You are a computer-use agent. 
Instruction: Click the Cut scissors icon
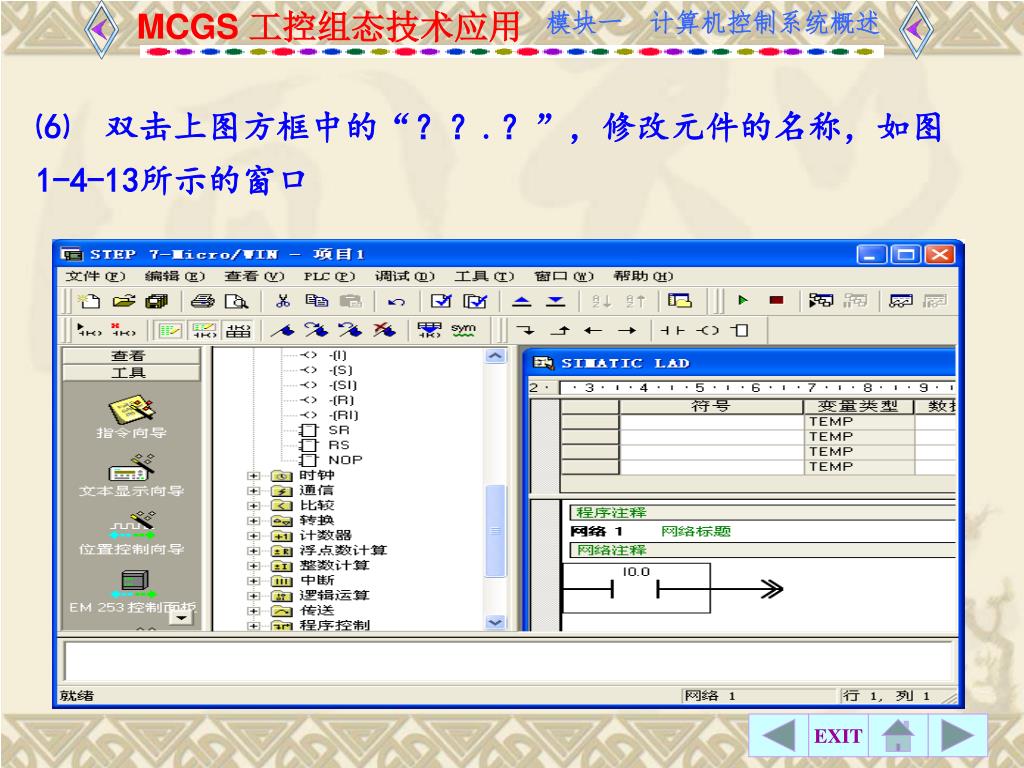coord(283,301)
